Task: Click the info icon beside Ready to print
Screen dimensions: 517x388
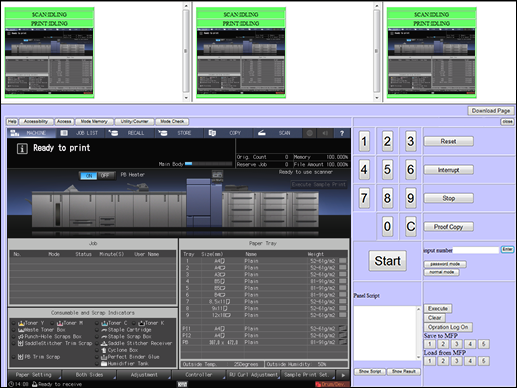Action: [x=22, y=148]
